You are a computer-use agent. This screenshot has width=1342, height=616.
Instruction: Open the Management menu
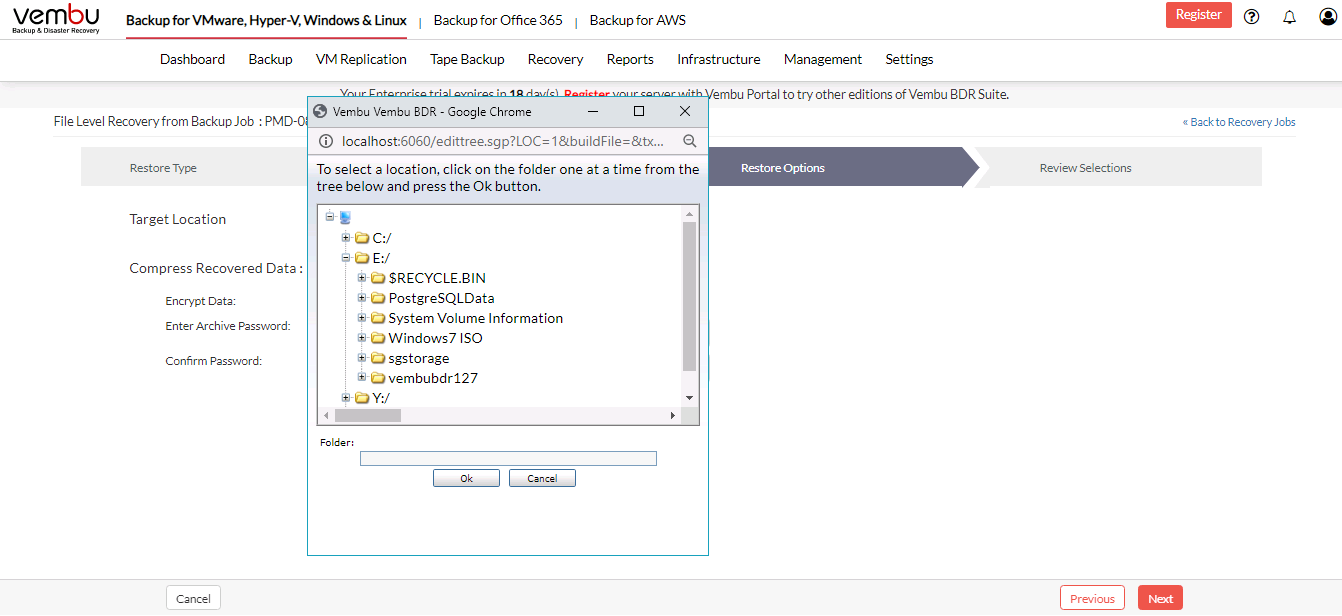(x=823, y=59)
